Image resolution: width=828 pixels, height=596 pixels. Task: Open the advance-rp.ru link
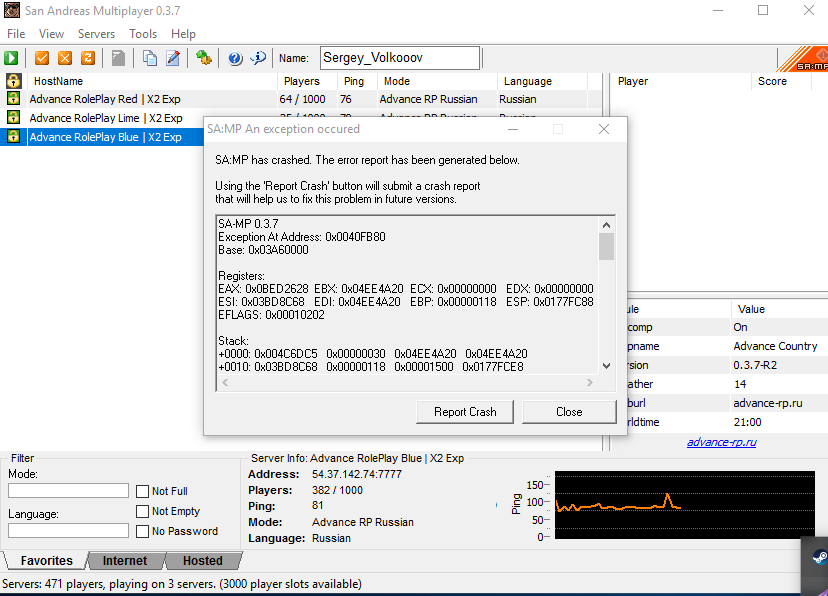(721, 442)
